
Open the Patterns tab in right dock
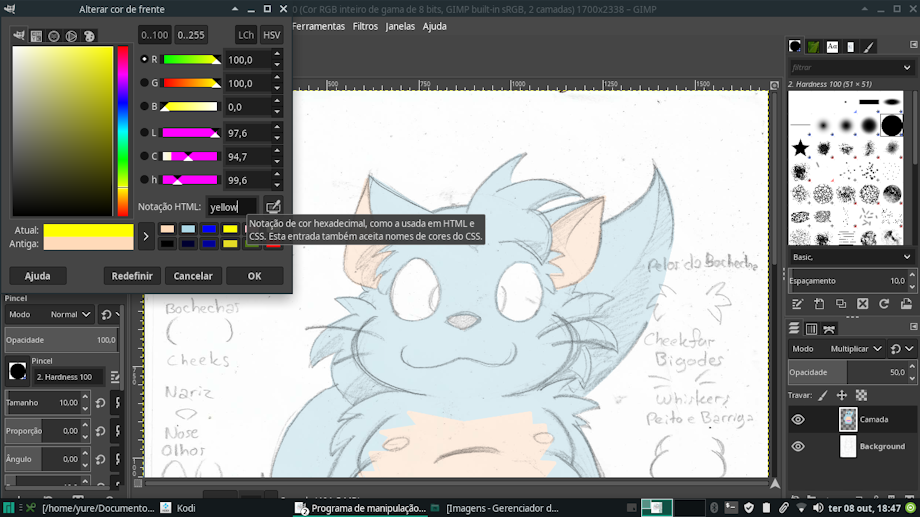[x=813, y=46]
